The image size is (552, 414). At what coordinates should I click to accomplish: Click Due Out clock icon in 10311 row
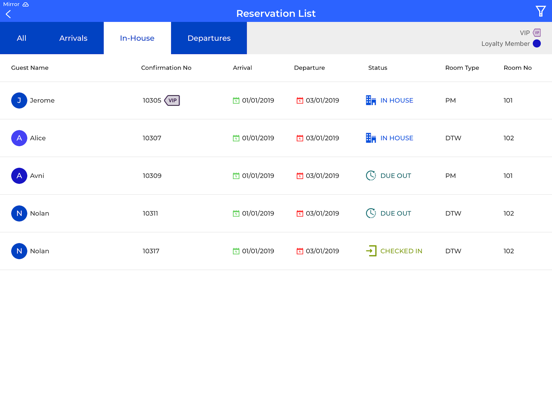point(371,213)
